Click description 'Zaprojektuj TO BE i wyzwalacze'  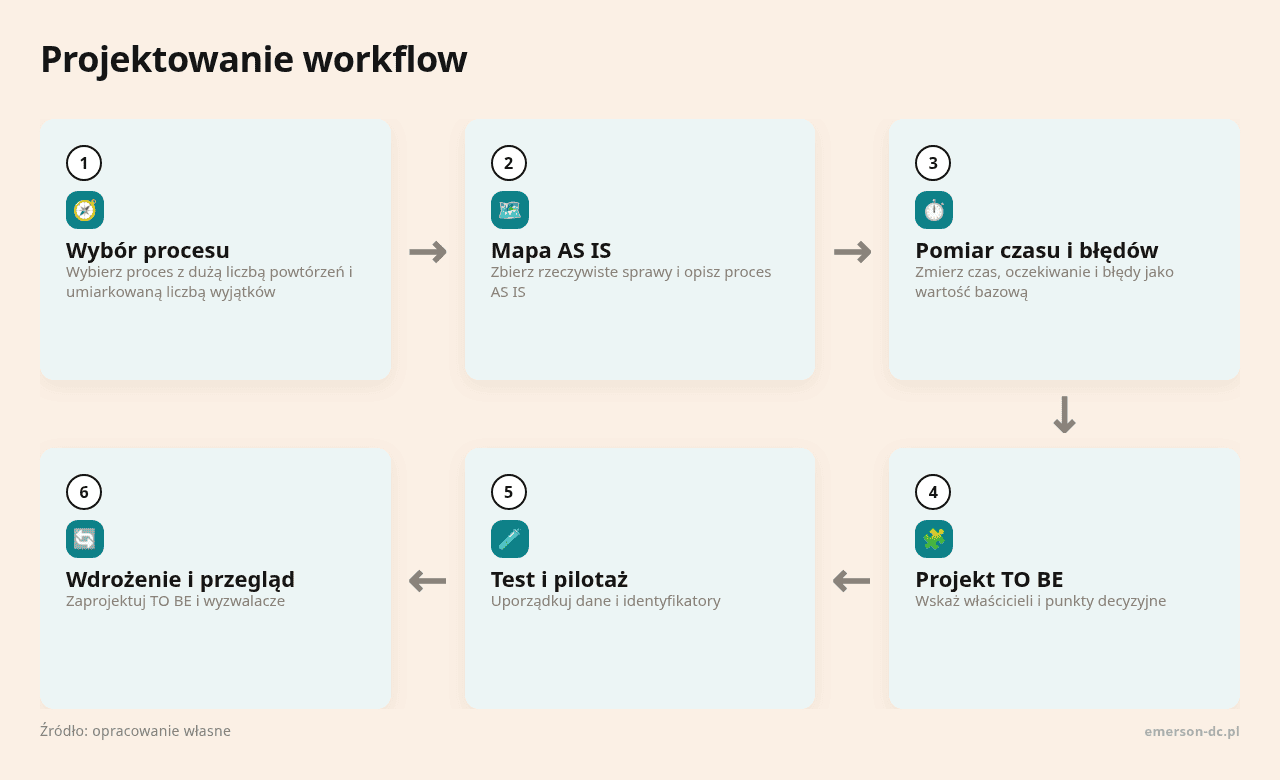(175, 601)
